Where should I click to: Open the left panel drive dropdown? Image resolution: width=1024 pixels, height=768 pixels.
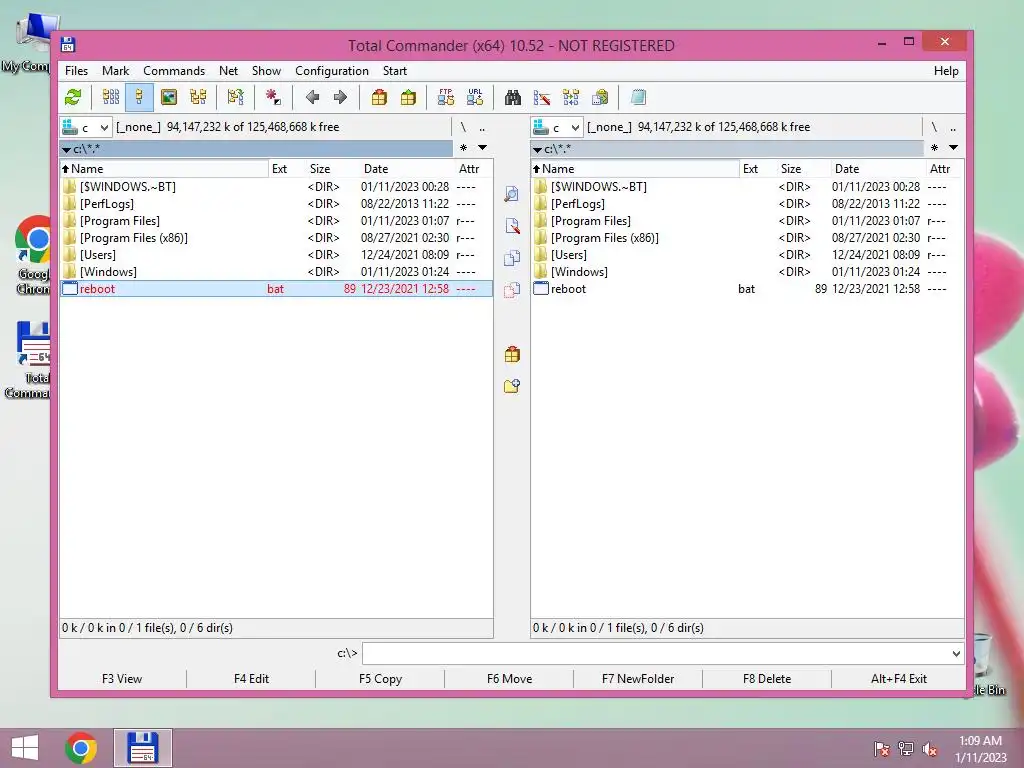pos(86,127)
